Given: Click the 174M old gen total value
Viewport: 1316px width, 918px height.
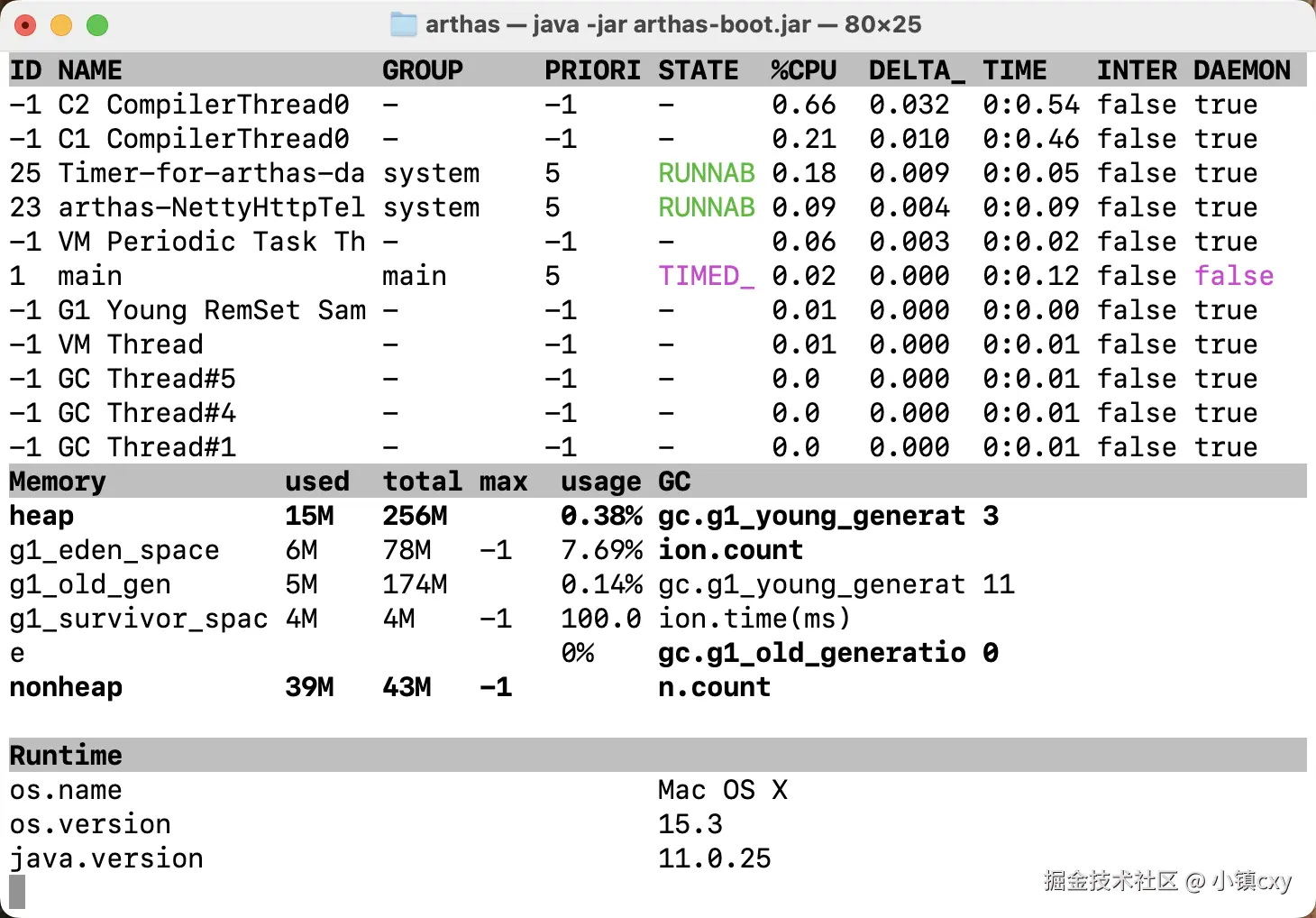Looking at the screenshot, I should [415, 584].
